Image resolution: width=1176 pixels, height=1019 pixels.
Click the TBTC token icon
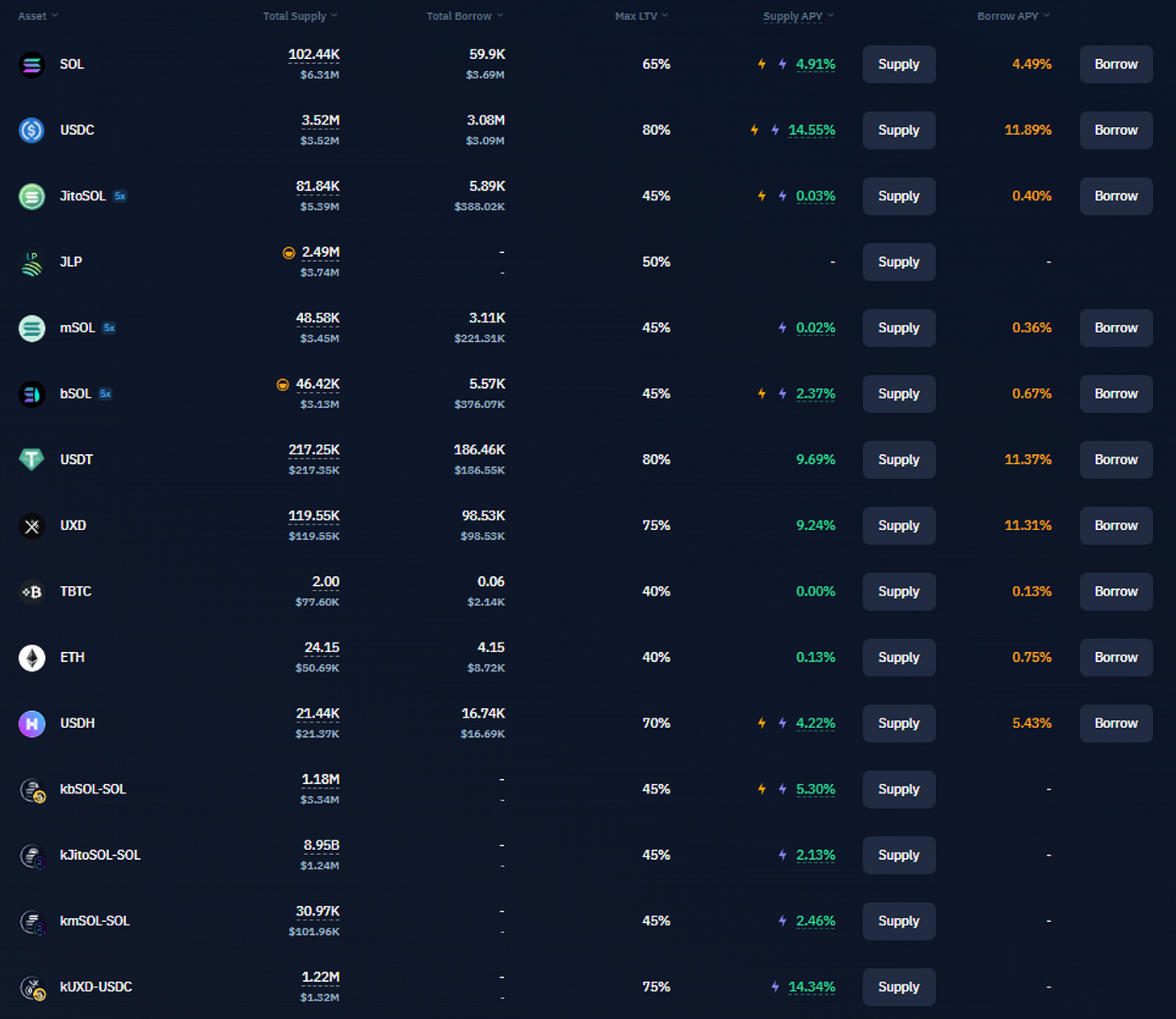click(31, 592)
